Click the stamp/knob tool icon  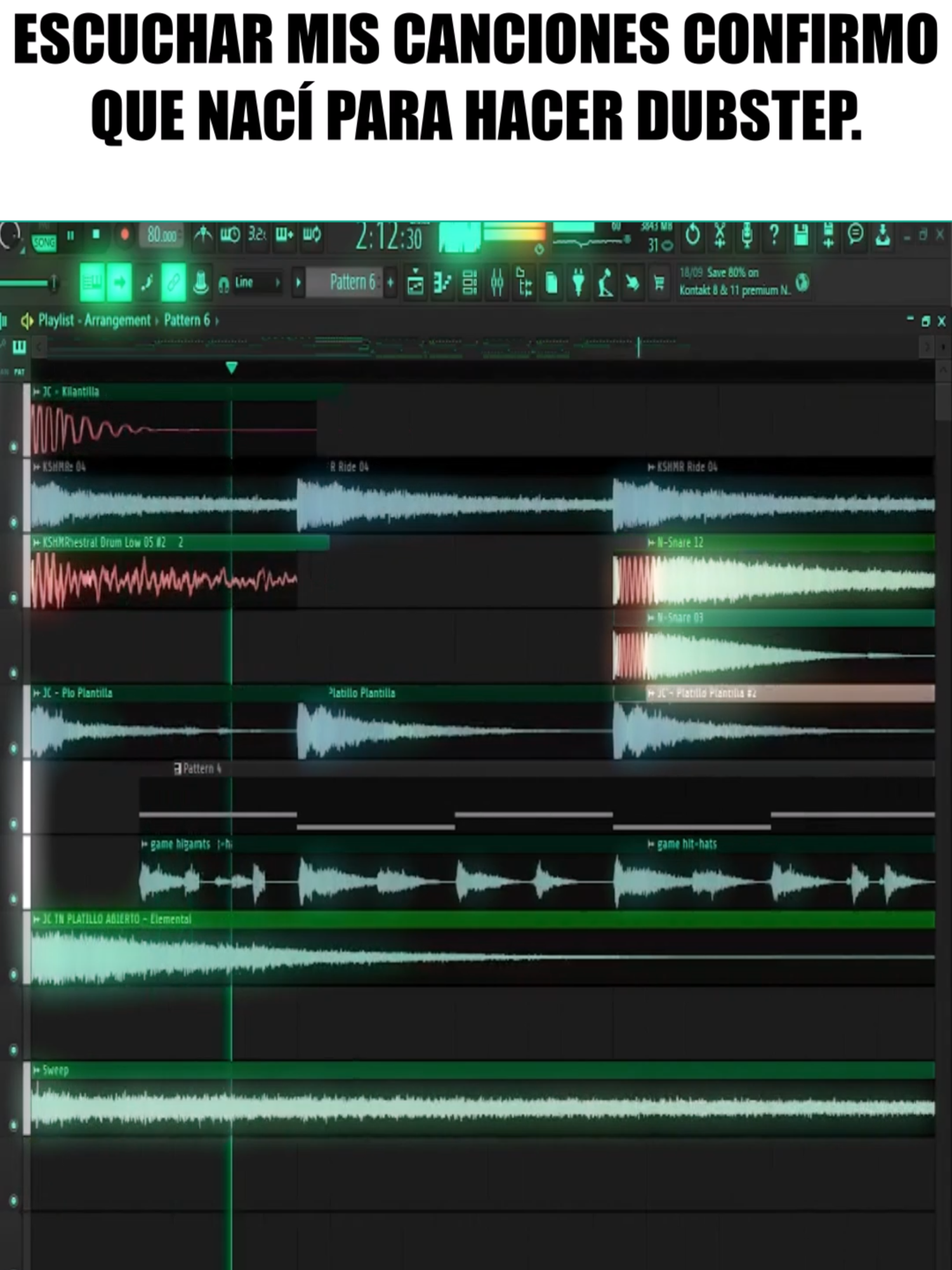click(201, 282)
